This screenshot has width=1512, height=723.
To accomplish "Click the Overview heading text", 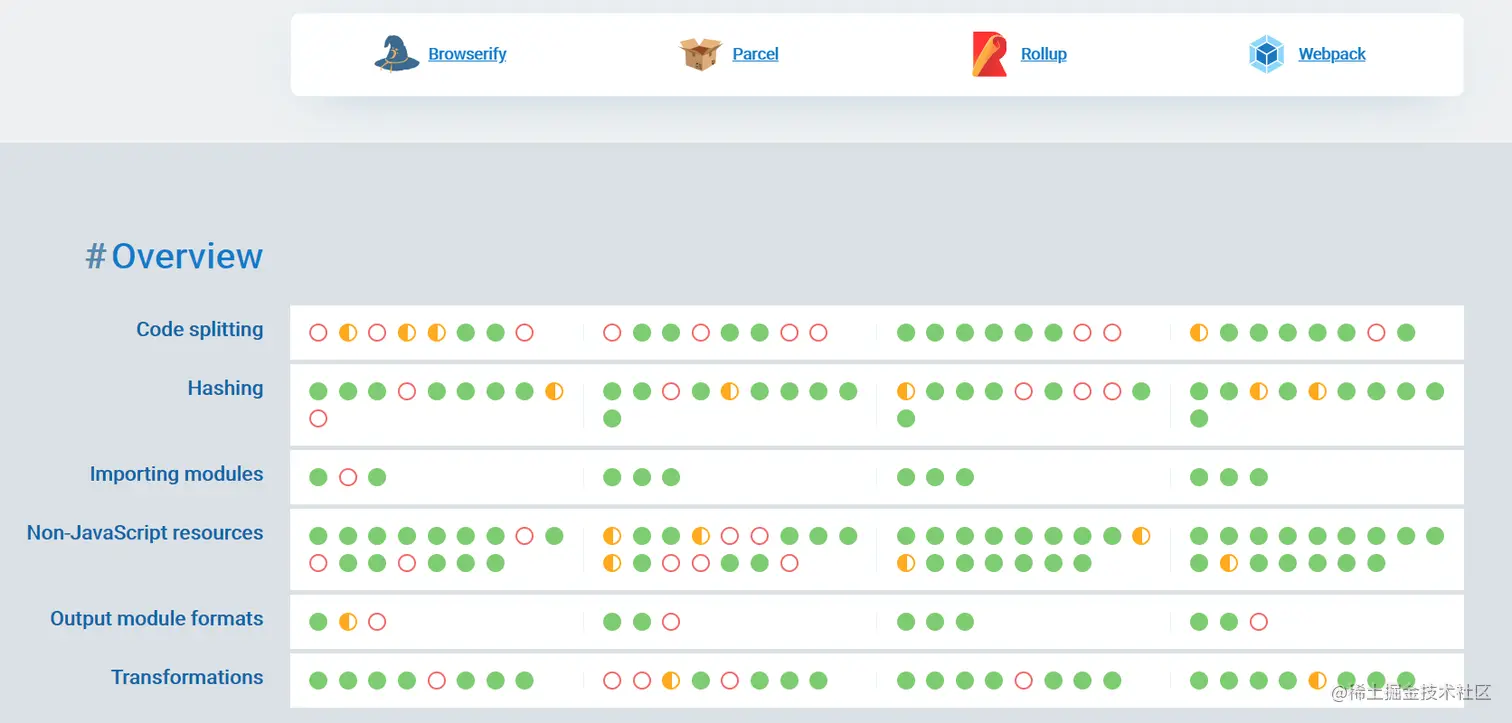I will pos(187,256).
